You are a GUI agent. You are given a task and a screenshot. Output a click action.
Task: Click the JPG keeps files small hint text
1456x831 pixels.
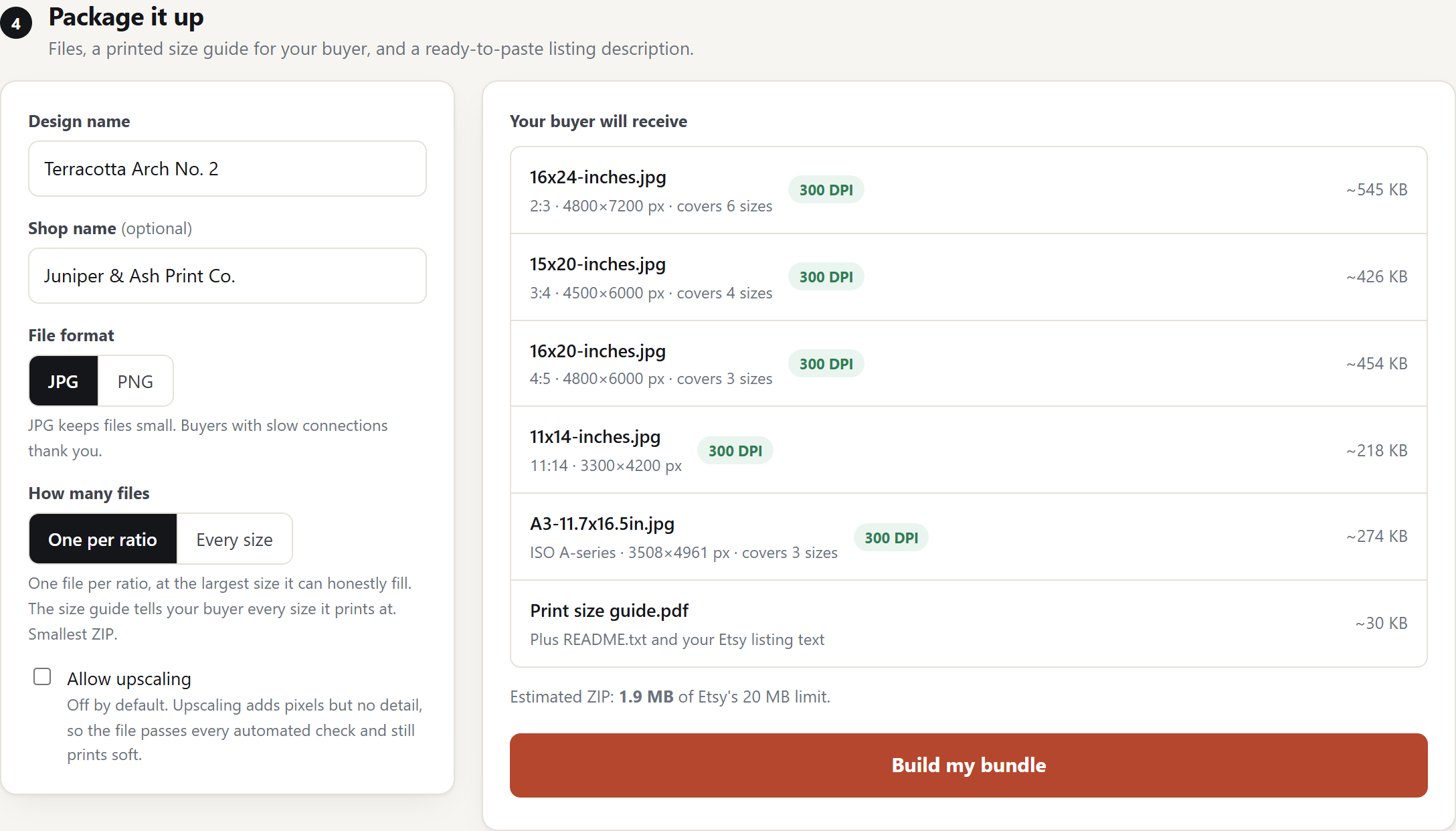click(208, 438)
